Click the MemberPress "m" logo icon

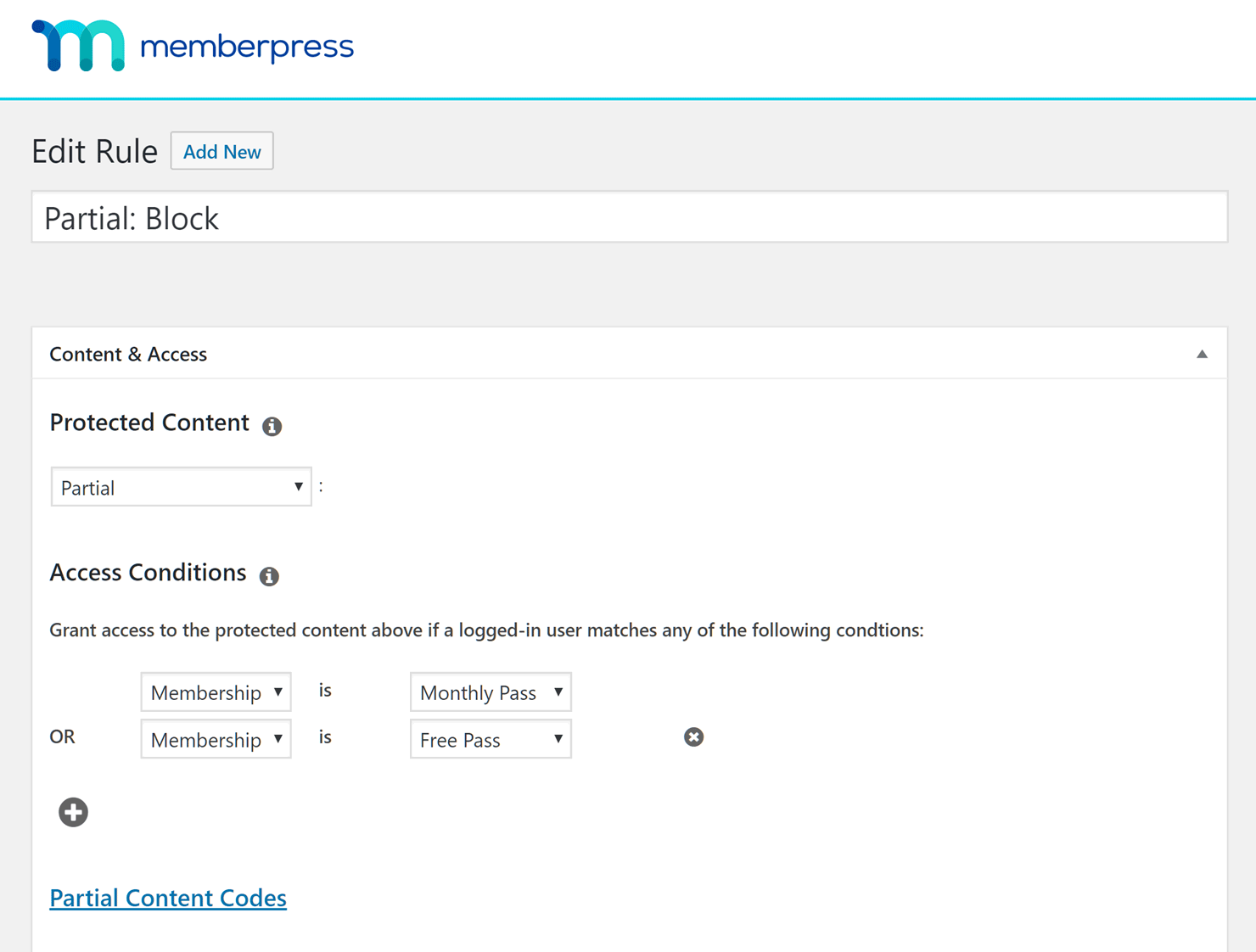coord(78,46)
